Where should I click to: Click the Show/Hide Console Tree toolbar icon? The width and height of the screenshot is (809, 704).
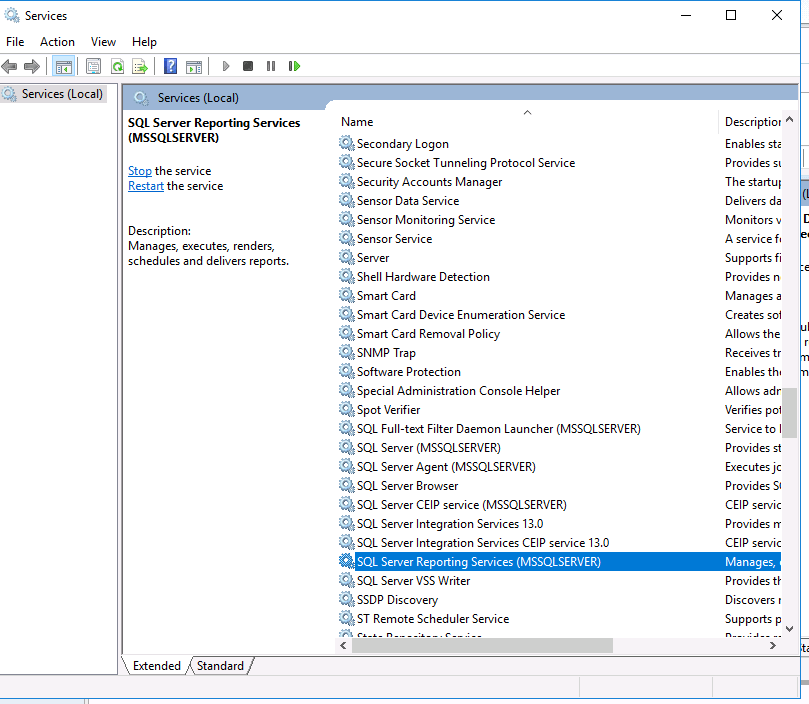[x=64, y=67]
